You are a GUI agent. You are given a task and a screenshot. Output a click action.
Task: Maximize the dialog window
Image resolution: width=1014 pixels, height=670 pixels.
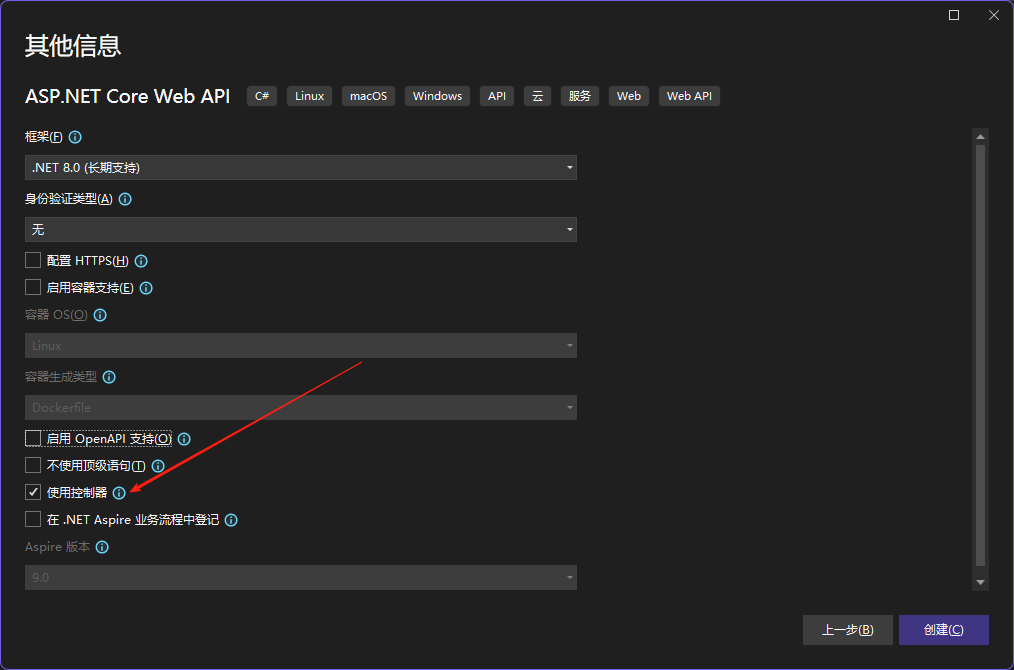click(954, 15)
